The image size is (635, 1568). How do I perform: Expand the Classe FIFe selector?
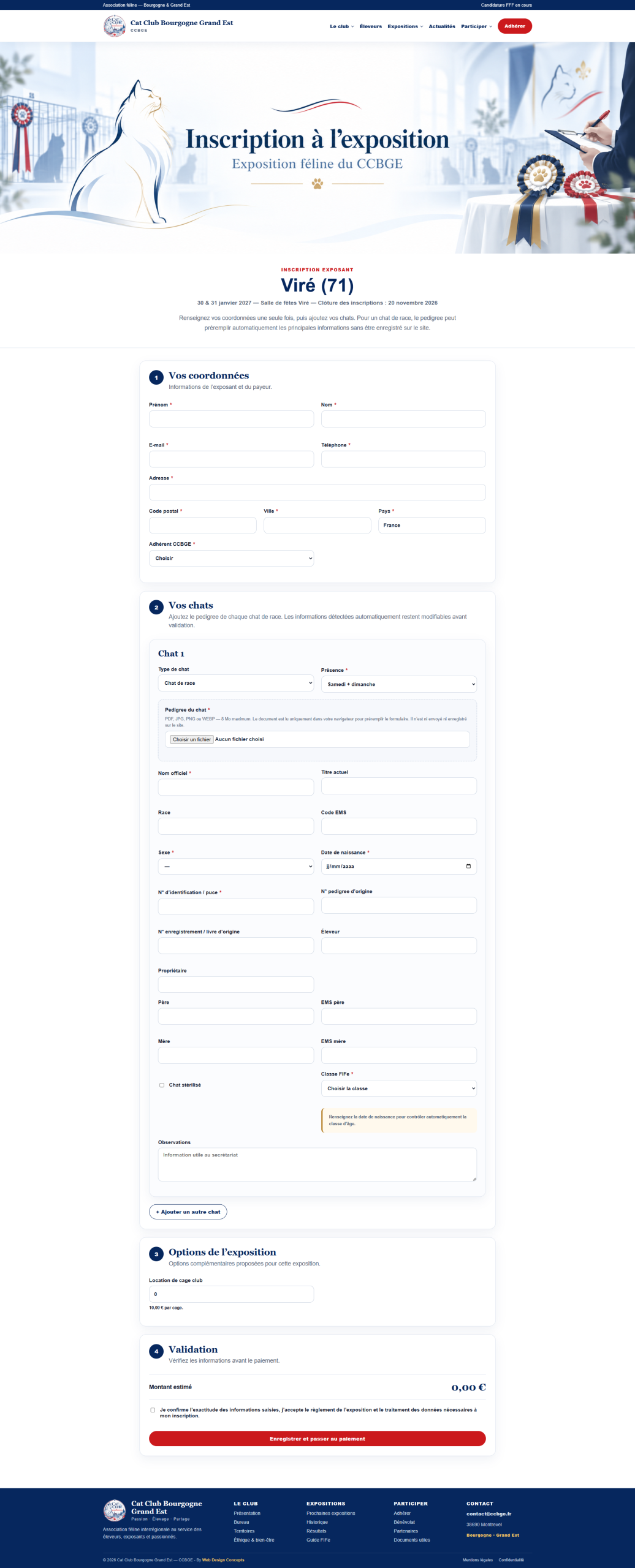pos(399,1088)
